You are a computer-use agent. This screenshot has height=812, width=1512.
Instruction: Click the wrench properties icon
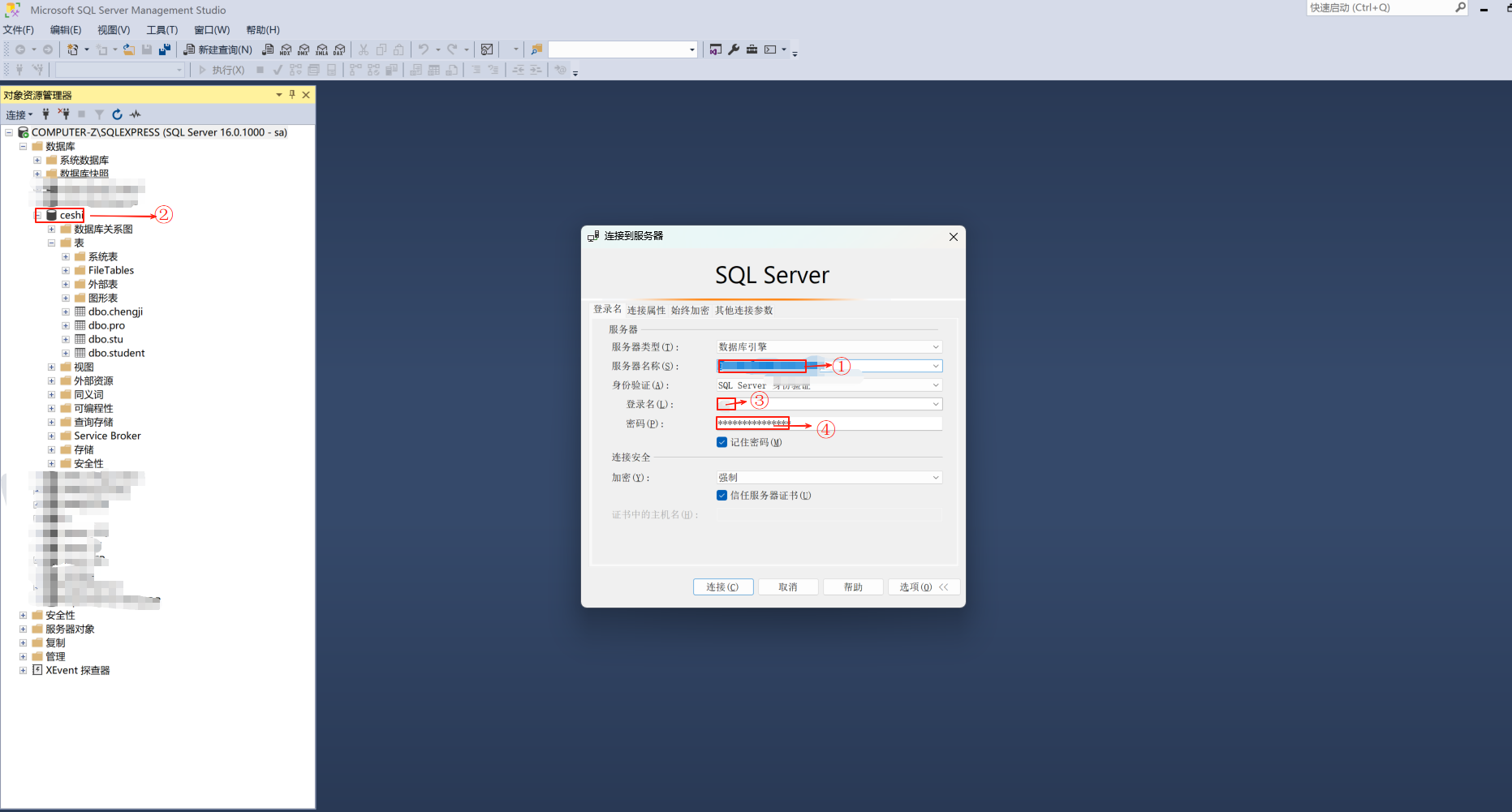tap(734, 49)
